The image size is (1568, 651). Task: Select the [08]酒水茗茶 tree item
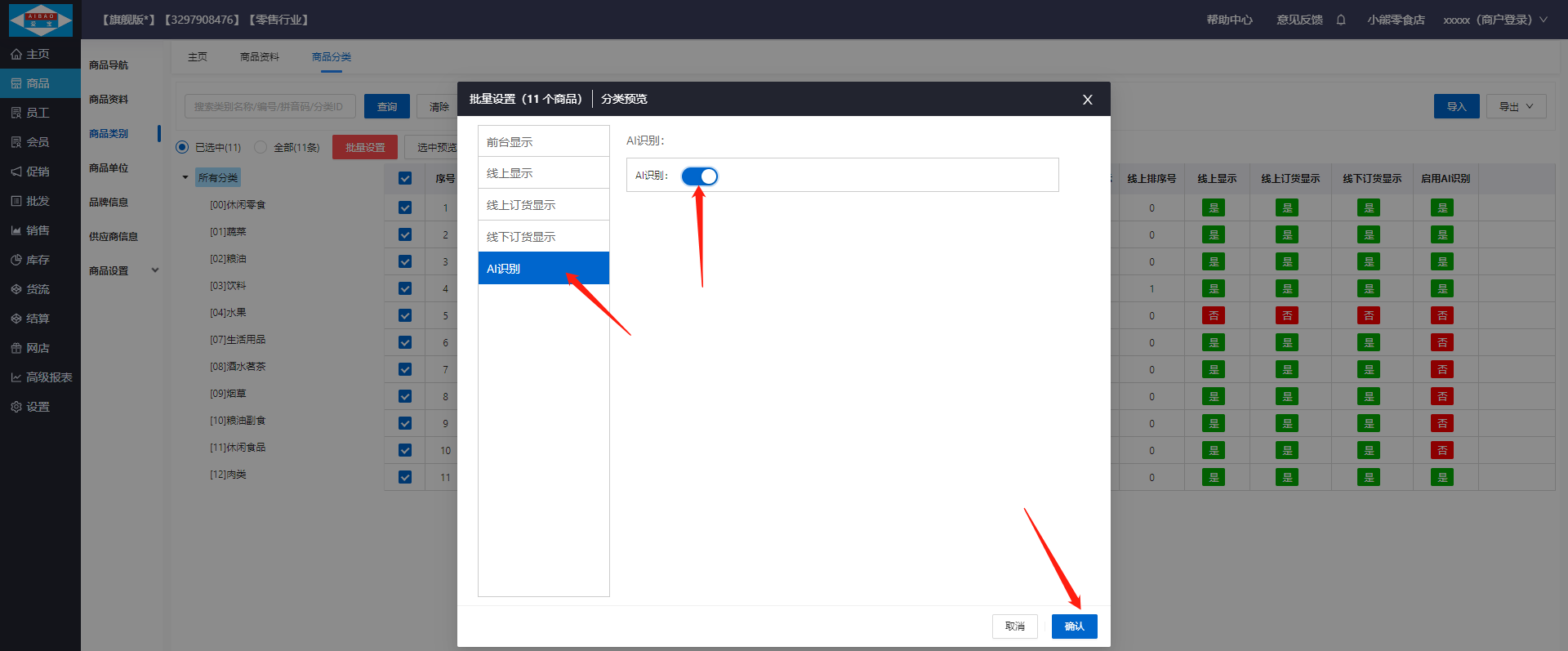pos(238,366)
